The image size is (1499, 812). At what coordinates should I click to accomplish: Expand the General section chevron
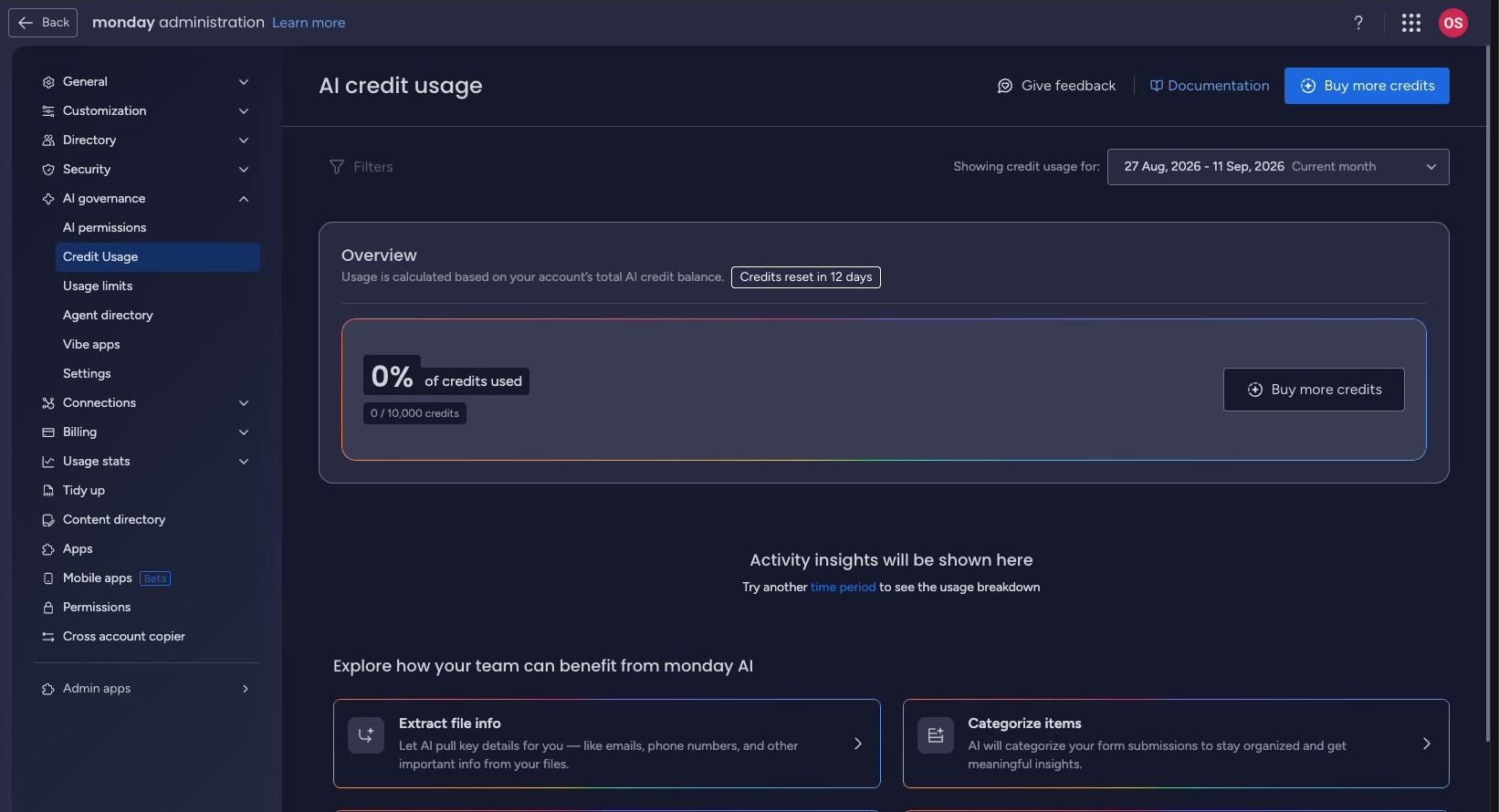tap(244, 82)
